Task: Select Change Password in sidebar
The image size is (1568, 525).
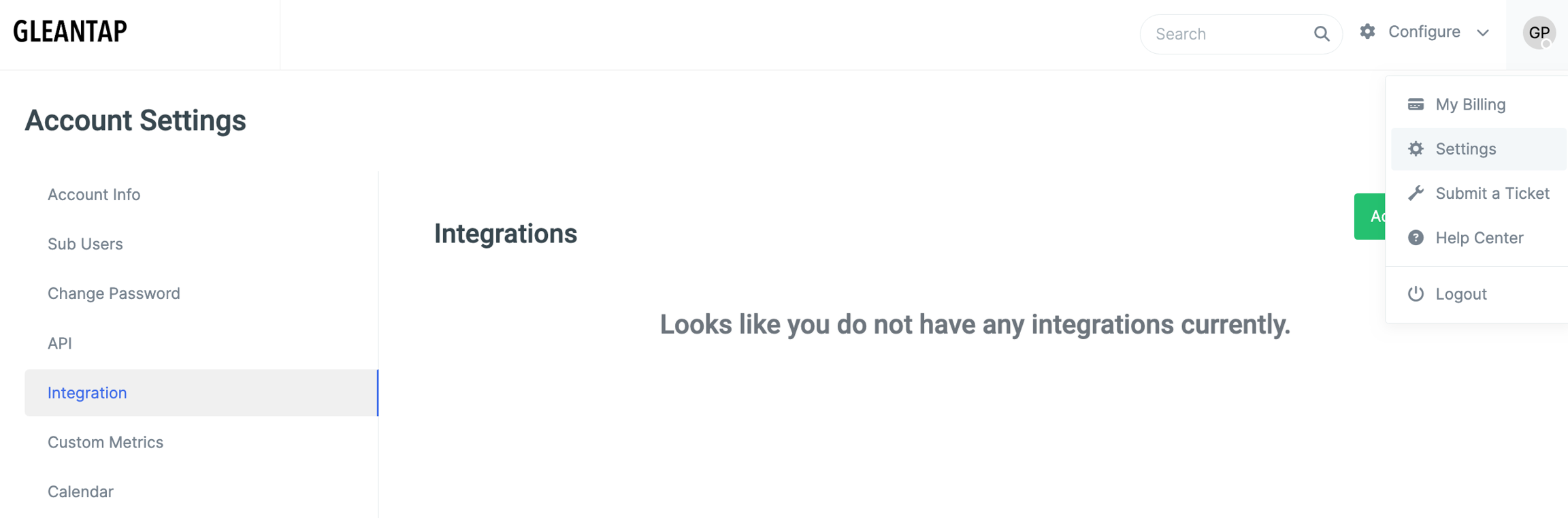Action: click(x=114, y=293)
